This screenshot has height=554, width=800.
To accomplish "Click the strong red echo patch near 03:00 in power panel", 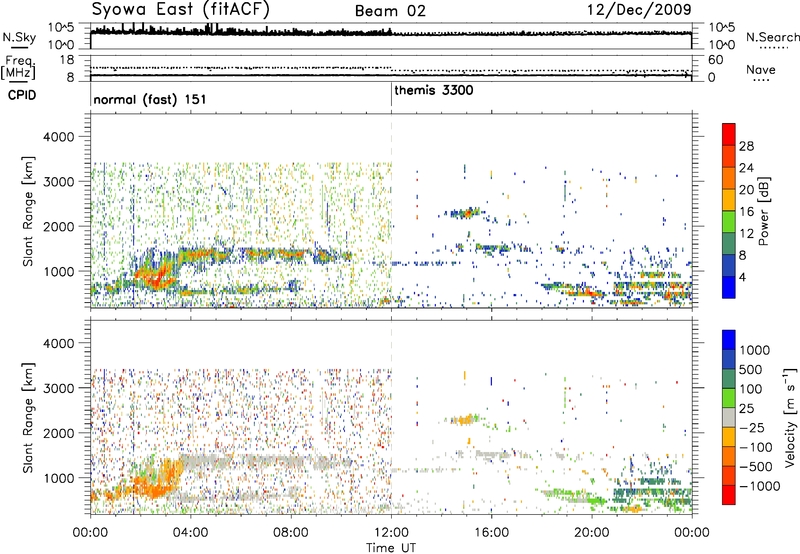I will tap(157, 276).
